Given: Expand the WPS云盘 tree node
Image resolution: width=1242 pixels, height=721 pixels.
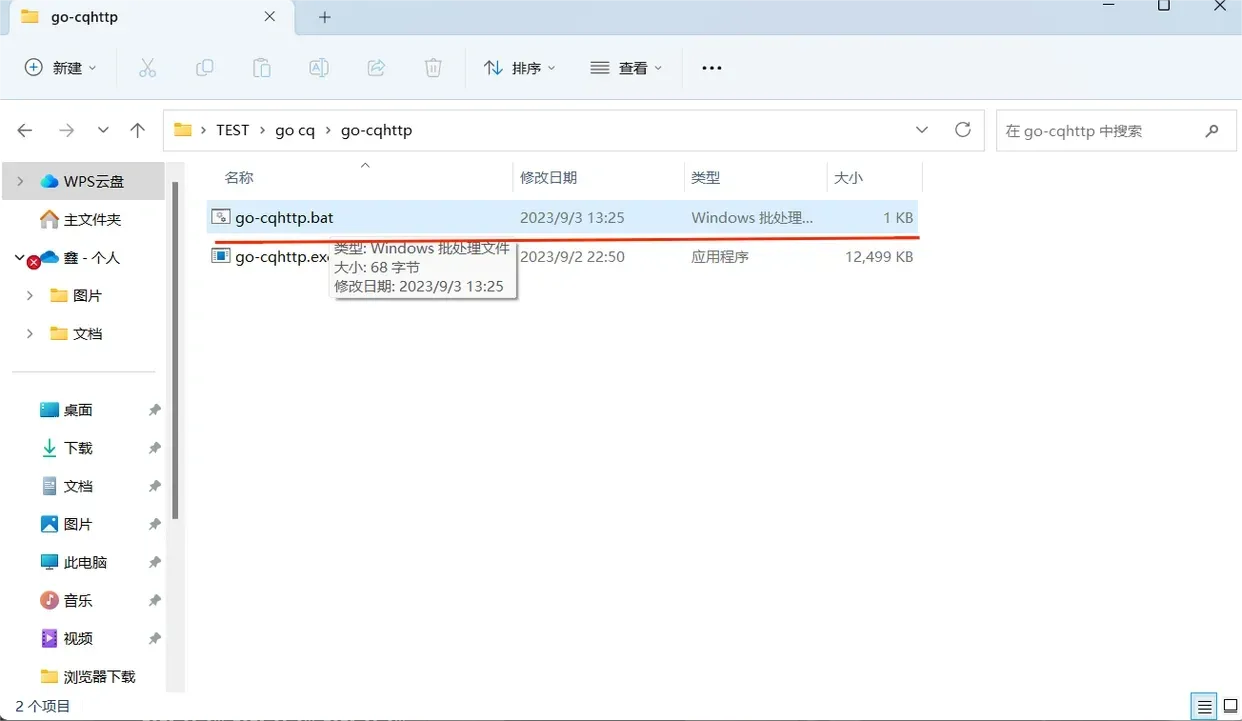Looking at the screenshot, I should point(20,181).
